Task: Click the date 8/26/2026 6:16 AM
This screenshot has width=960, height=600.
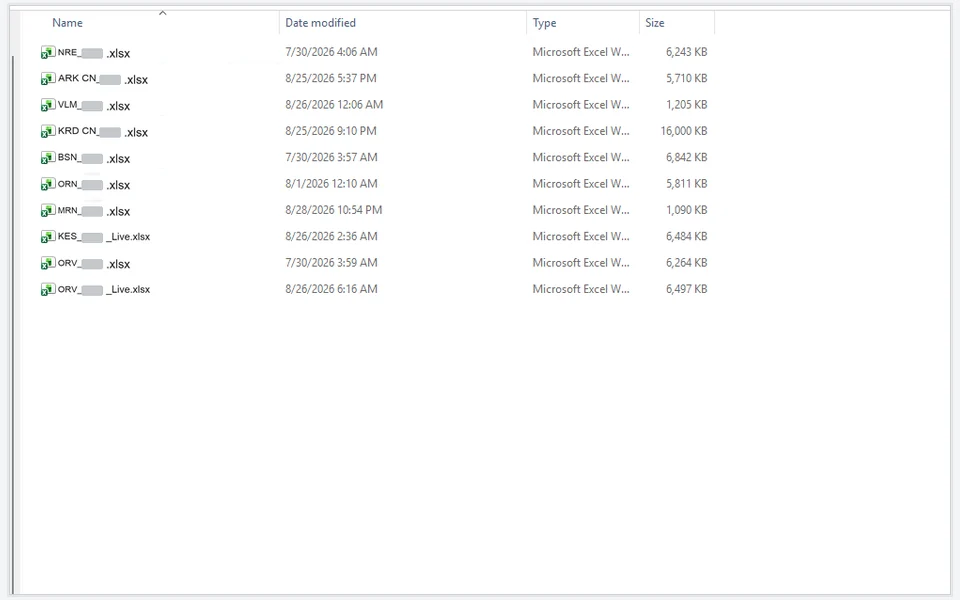Action: [331, 289]
